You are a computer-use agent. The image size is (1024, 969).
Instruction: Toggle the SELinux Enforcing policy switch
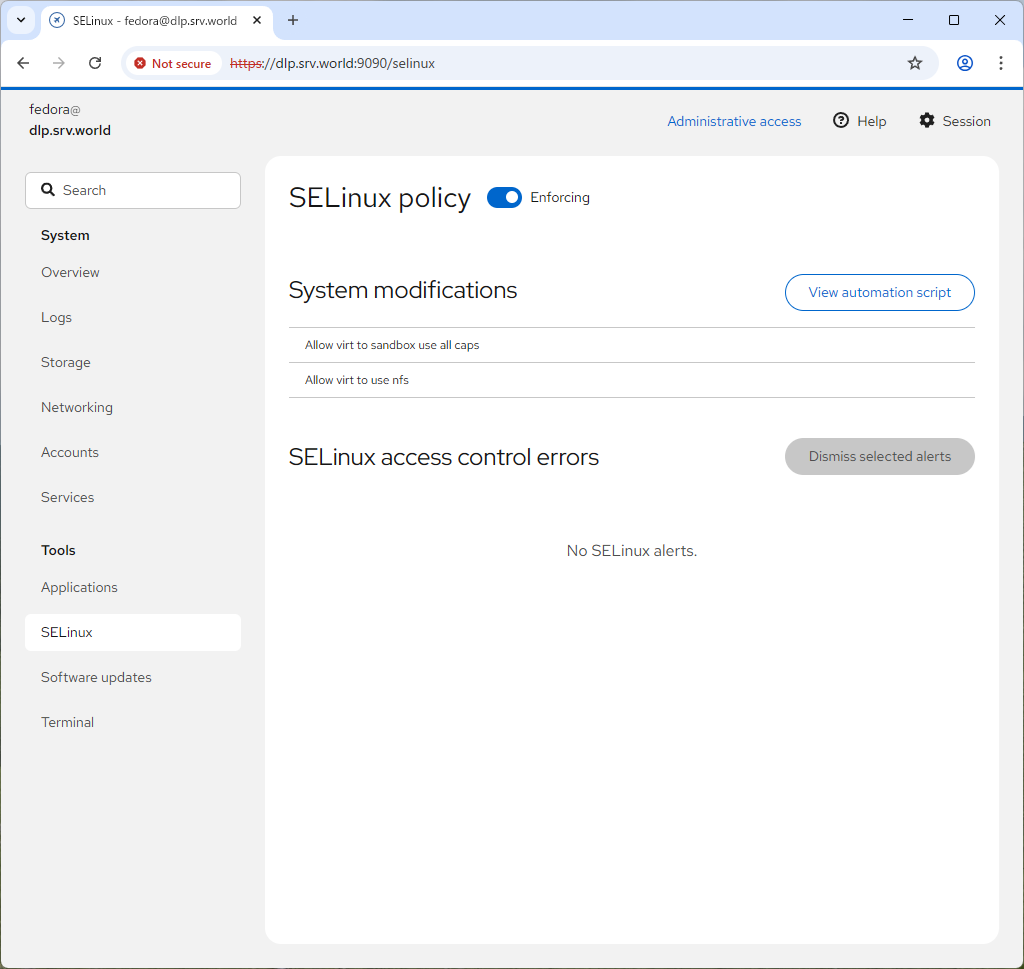504,198
